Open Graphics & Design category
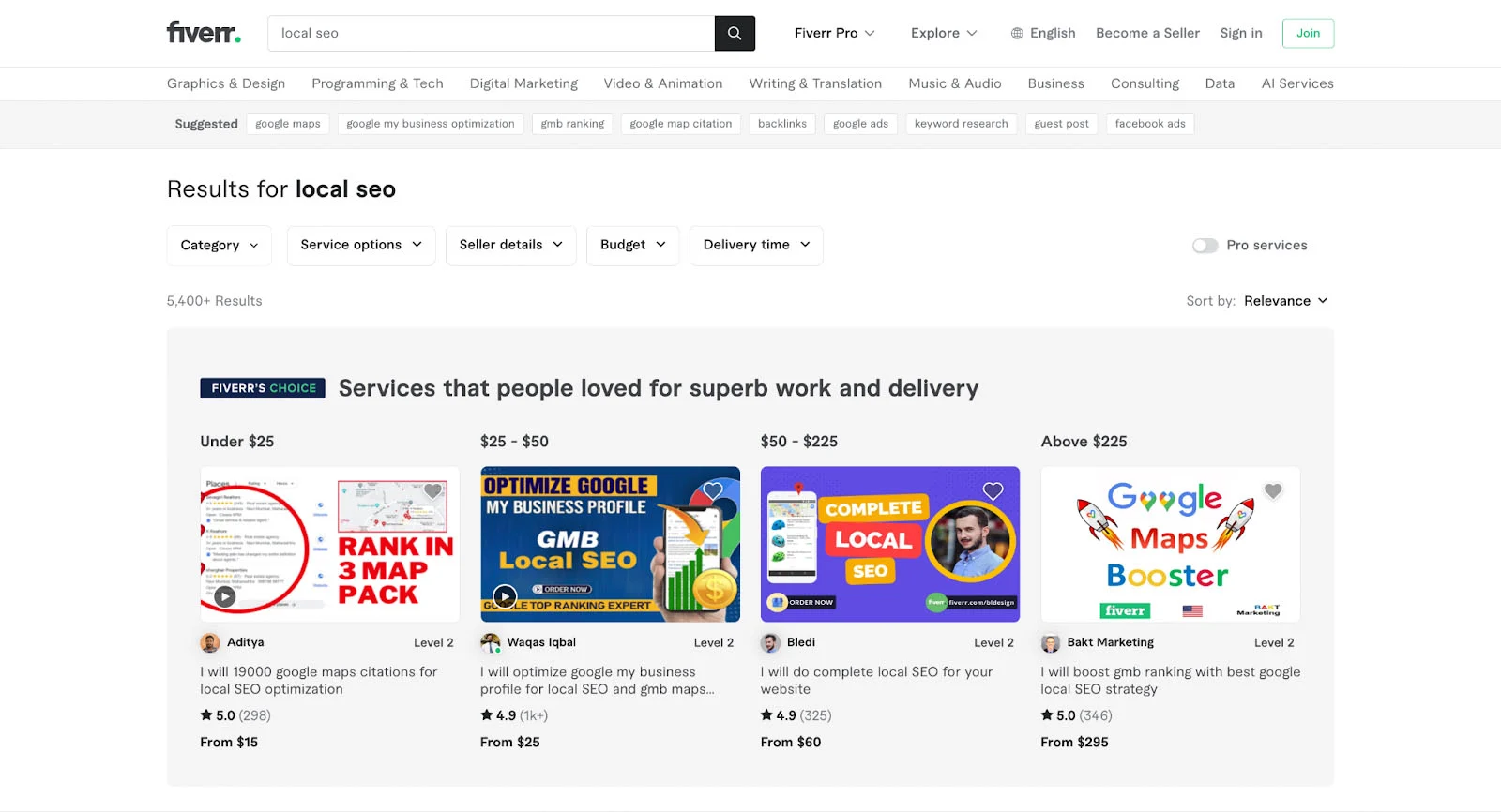 point(226,83)
